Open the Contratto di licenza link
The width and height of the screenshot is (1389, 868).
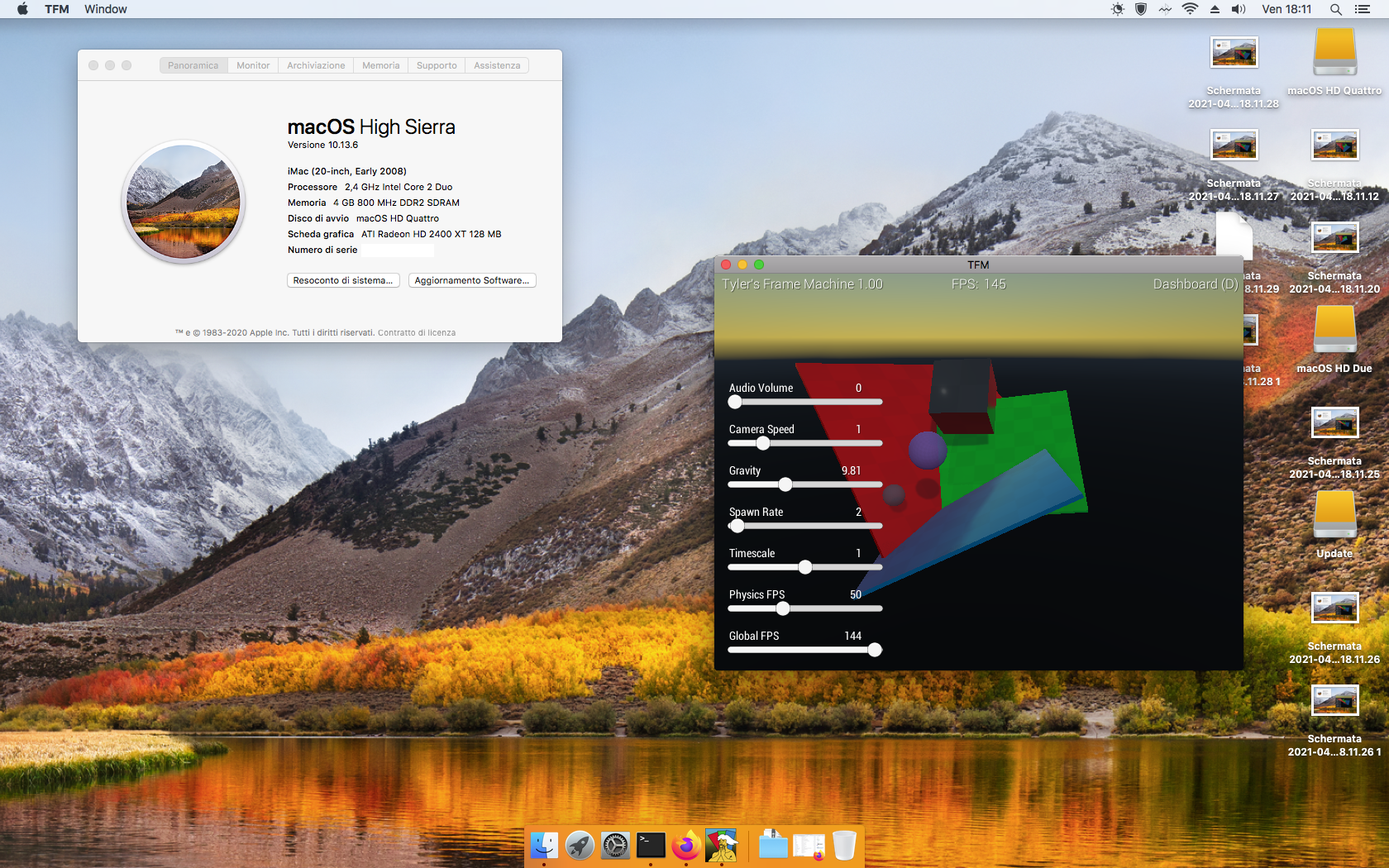pos(417,332)
